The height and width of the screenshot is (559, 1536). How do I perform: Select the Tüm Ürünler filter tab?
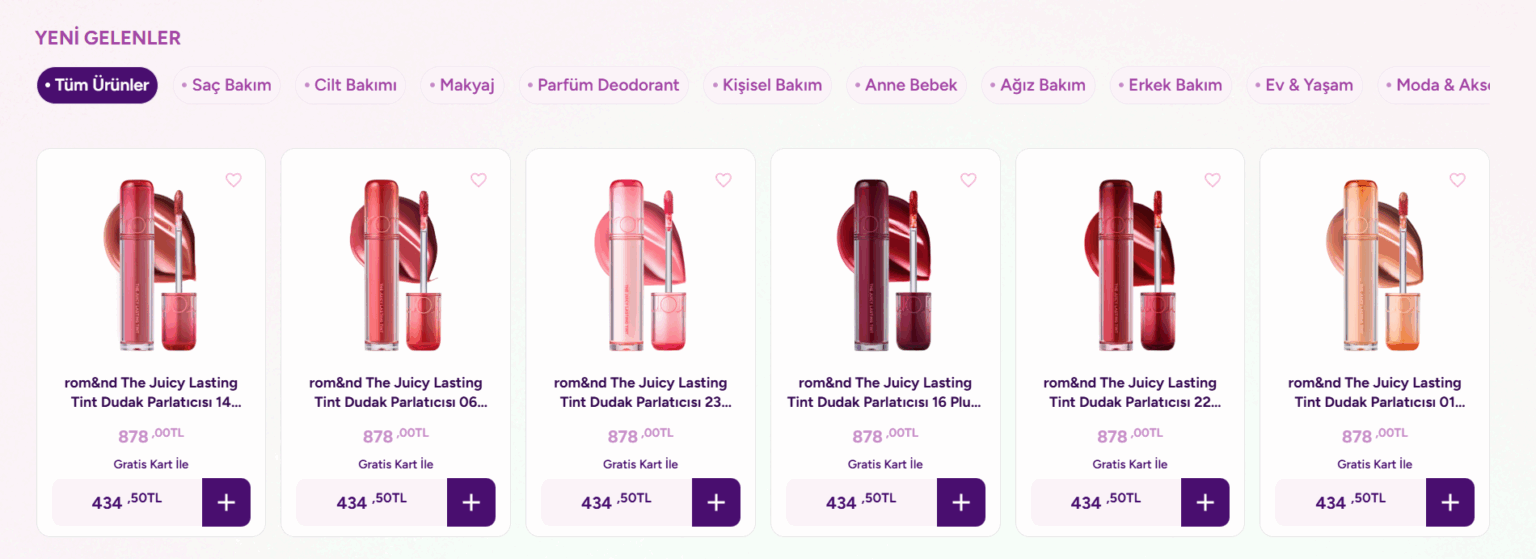(97, 85)
